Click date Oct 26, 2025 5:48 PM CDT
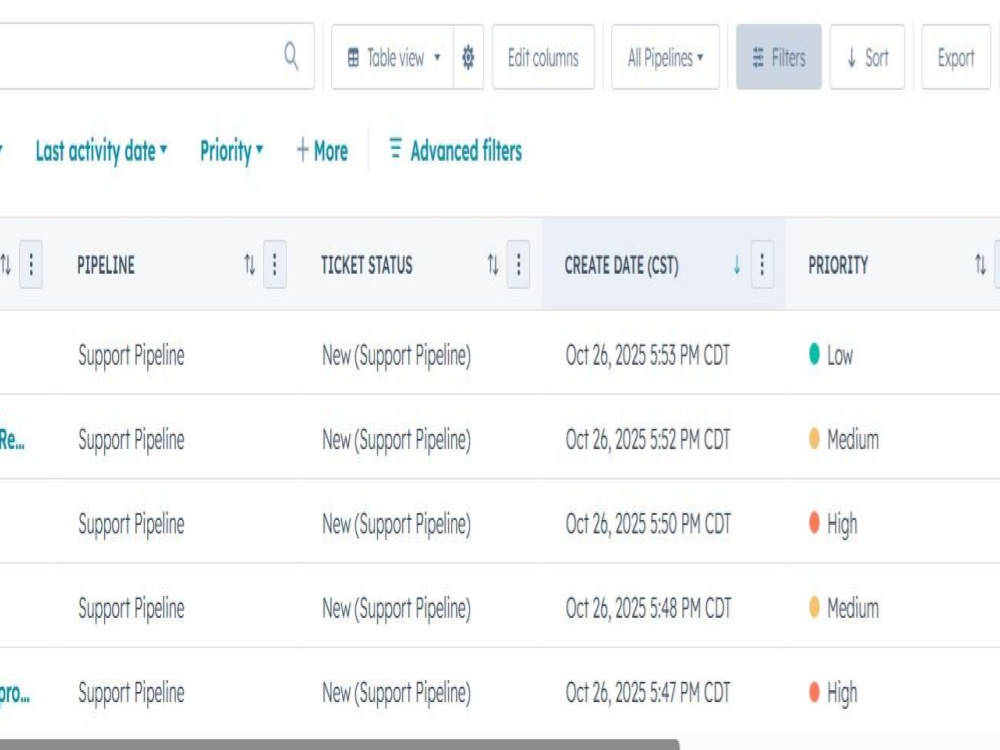Image resolution: width=1000 pixels, height=750 pixels. tap(647, 608)
